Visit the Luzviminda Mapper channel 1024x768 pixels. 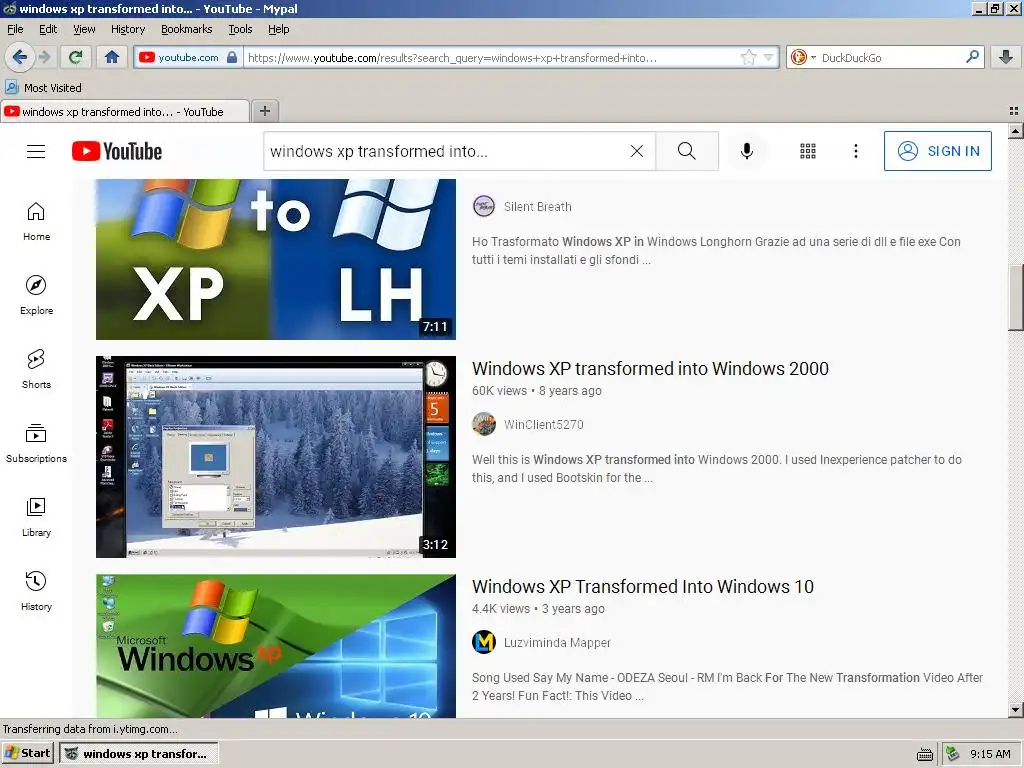pos(557,643)
